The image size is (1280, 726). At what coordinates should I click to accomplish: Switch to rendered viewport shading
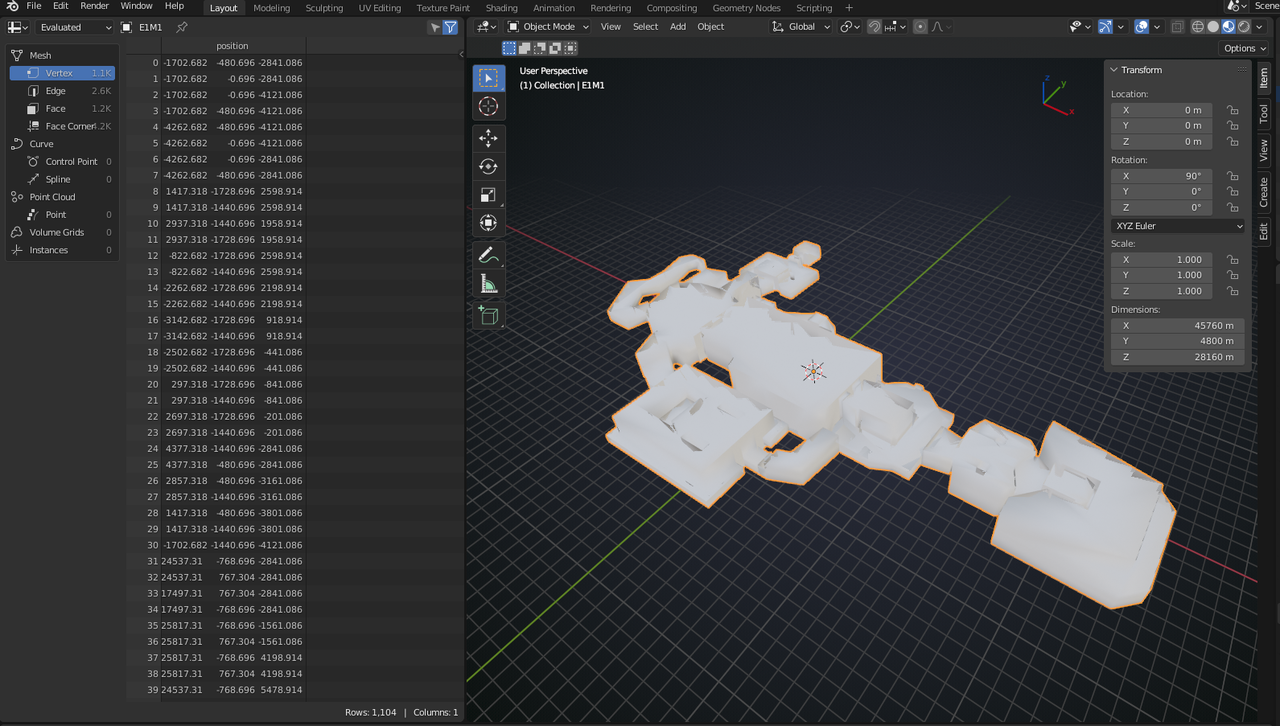coord(1243,27)
